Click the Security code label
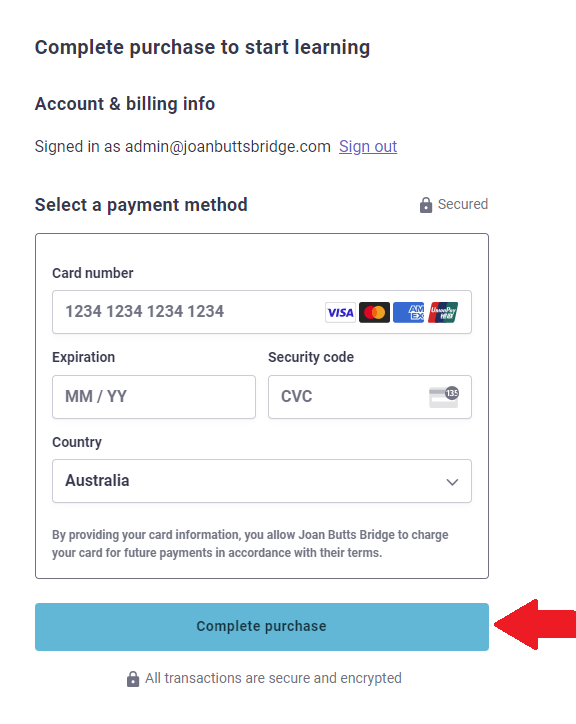 click(x=311, y=357)
